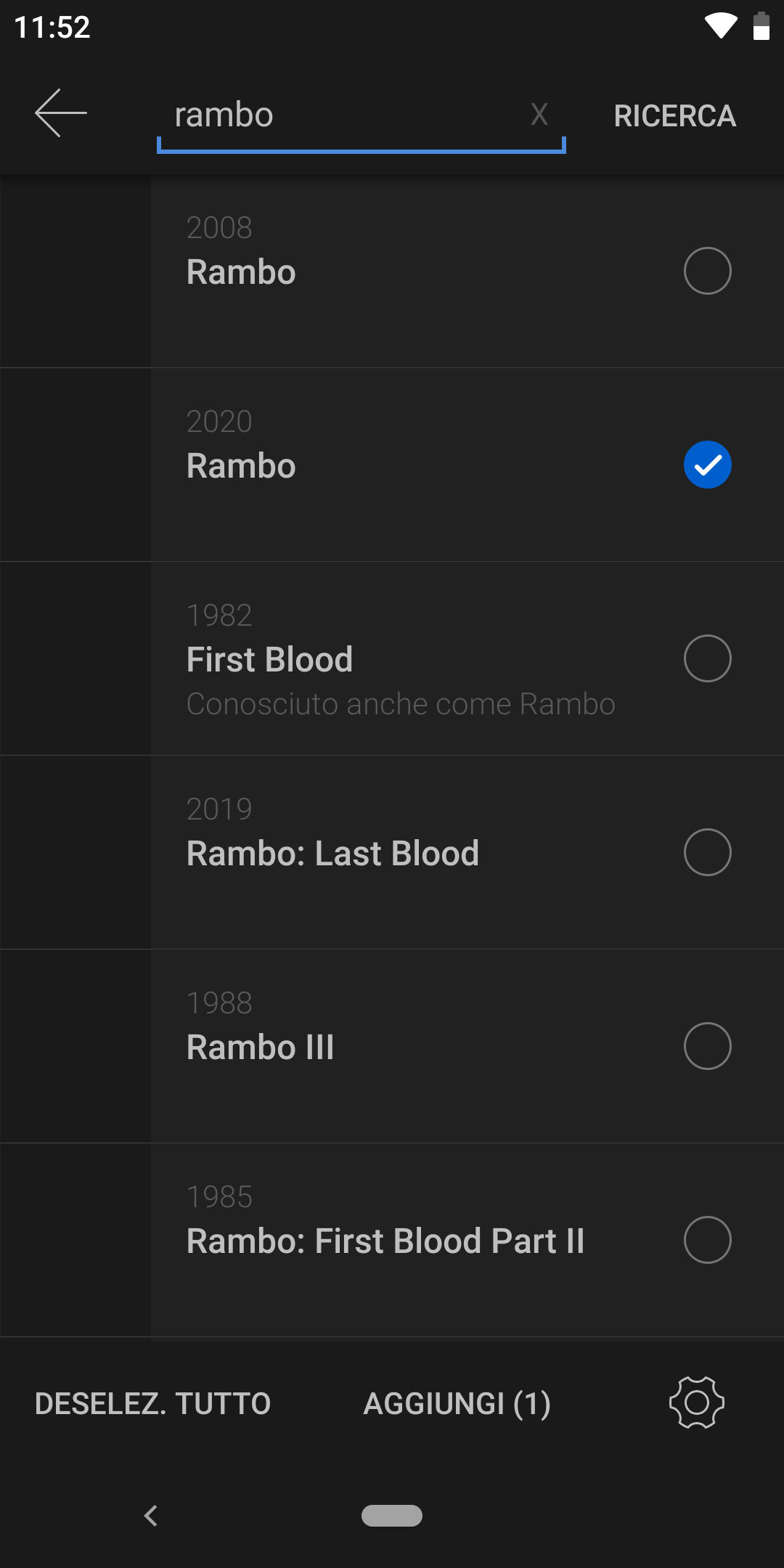Tap AGGIUNGI (1) button

click(457, 1403)
